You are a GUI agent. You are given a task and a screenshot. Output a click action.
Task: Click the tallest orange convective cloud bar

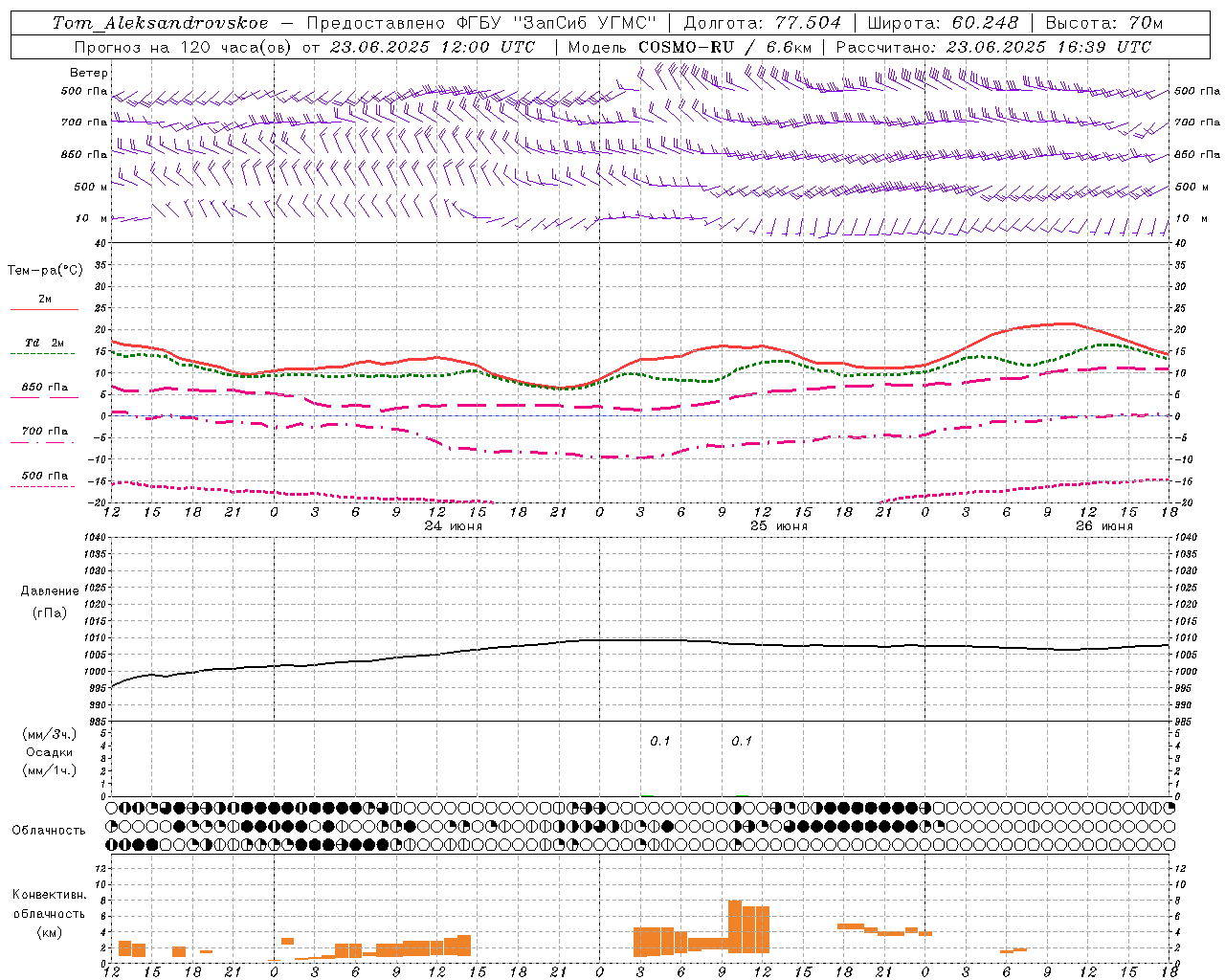coord(735,926)
